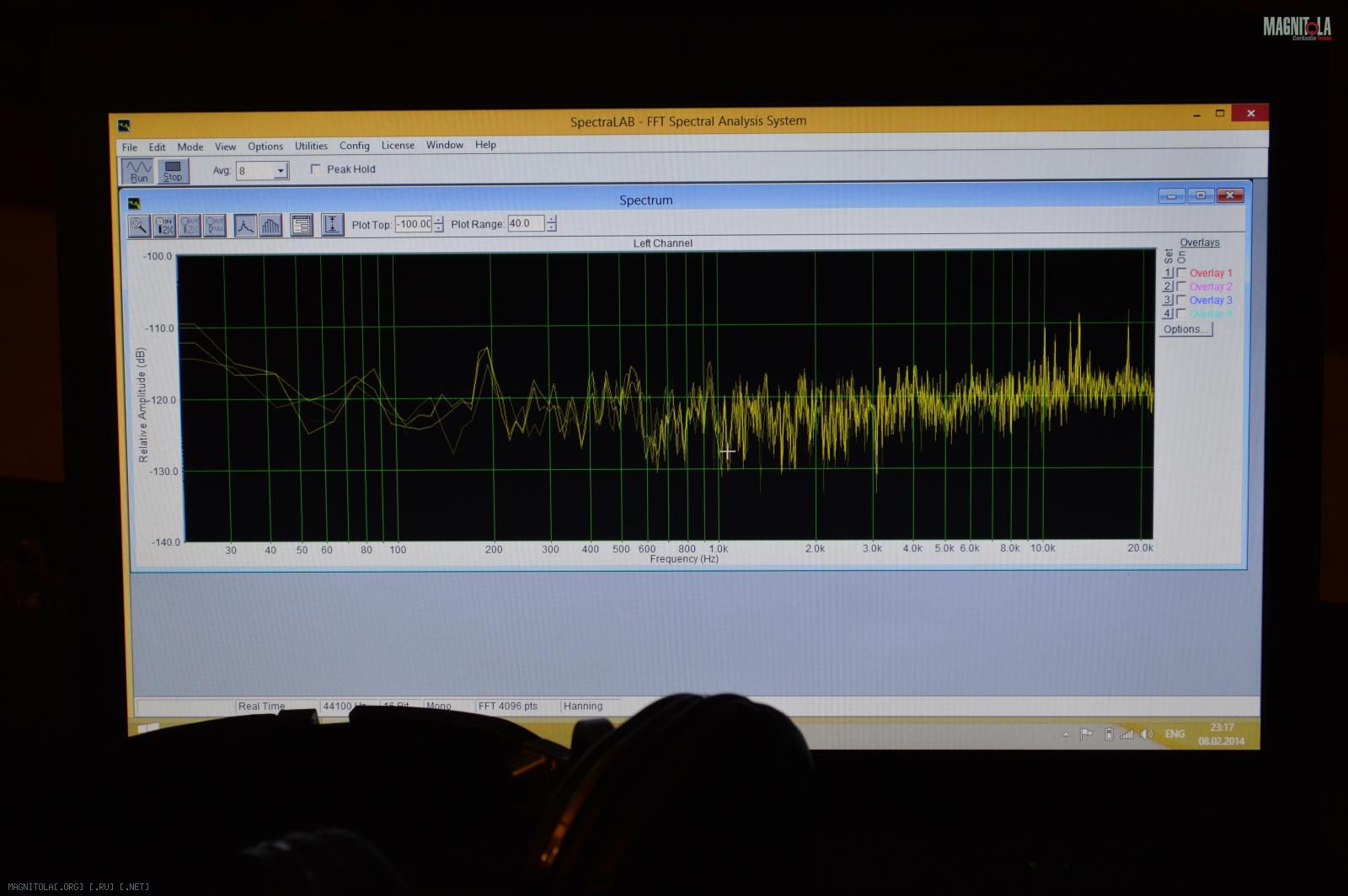
Task: Select the magnifier zoom tool
Action: coord(139,225)
